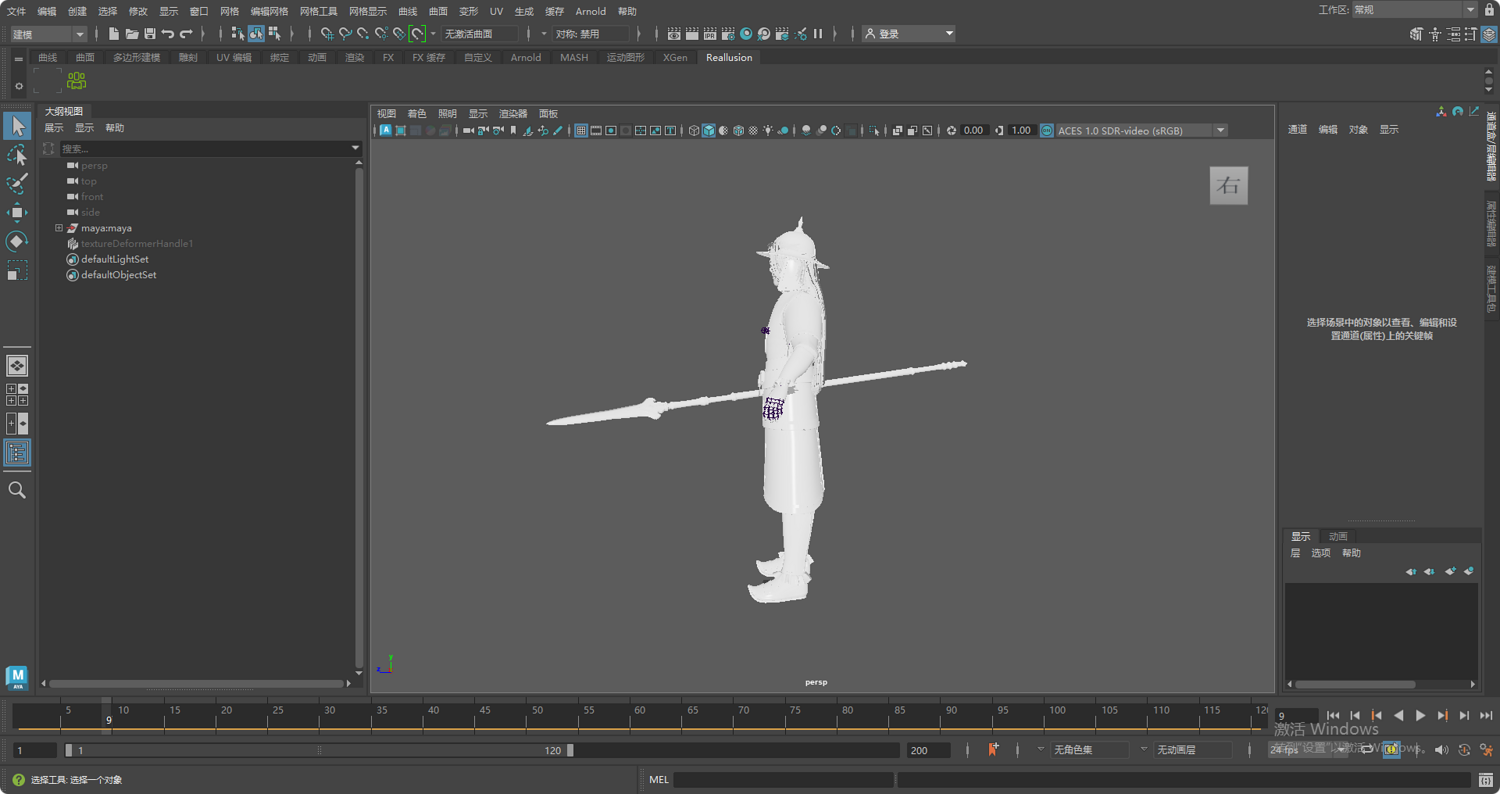This screenshot has width=1500, height=794.
Task: Activate the paint selection tool
Action: tap(15, 183)
